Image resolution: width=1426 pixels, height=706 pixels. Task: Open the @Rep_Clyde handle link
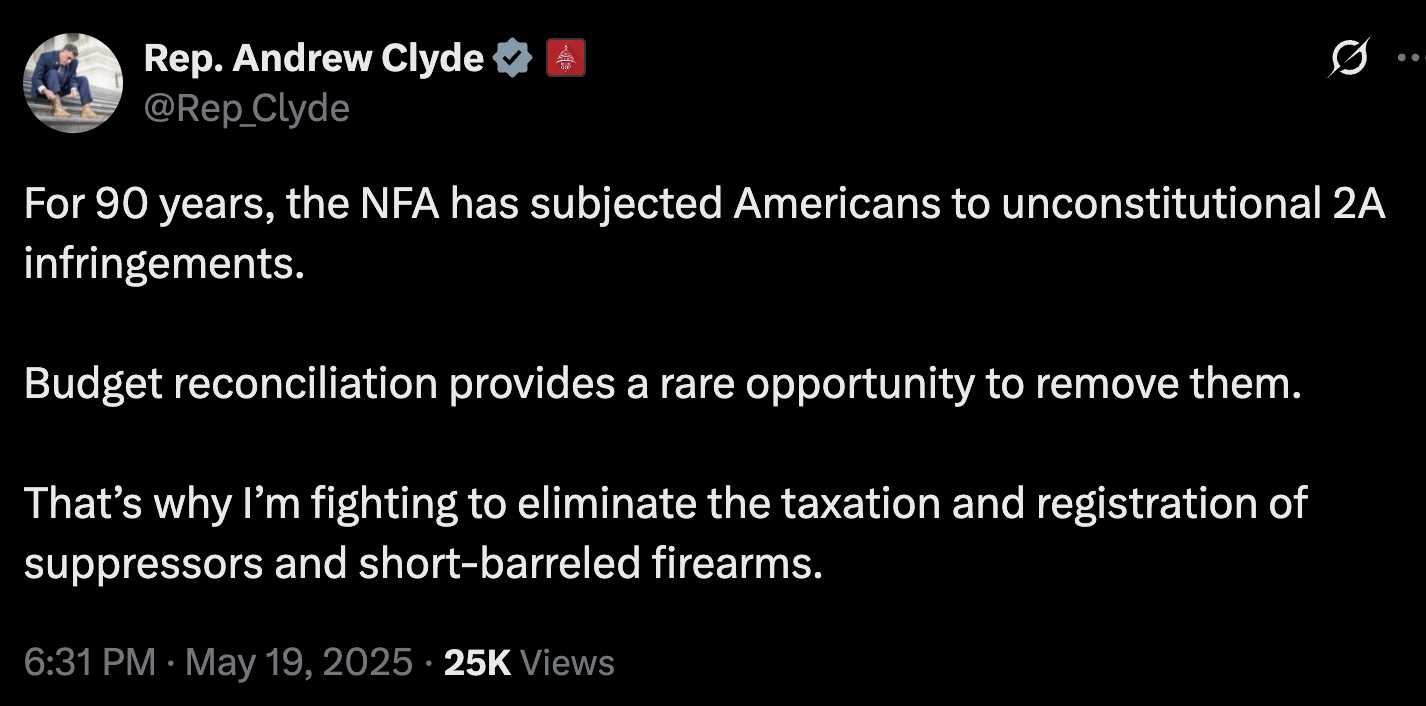(247, 108)
